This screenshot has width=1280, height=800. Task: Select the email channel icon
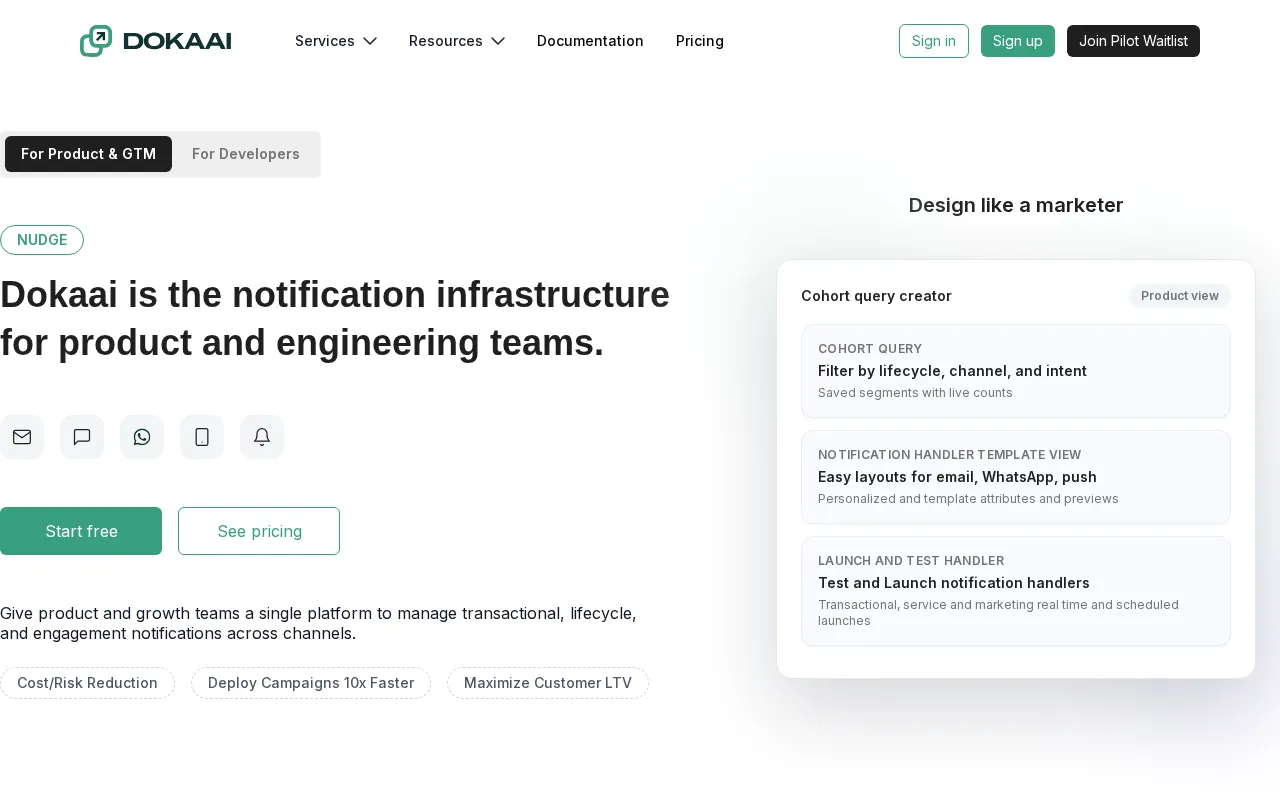tap(22, 437)
